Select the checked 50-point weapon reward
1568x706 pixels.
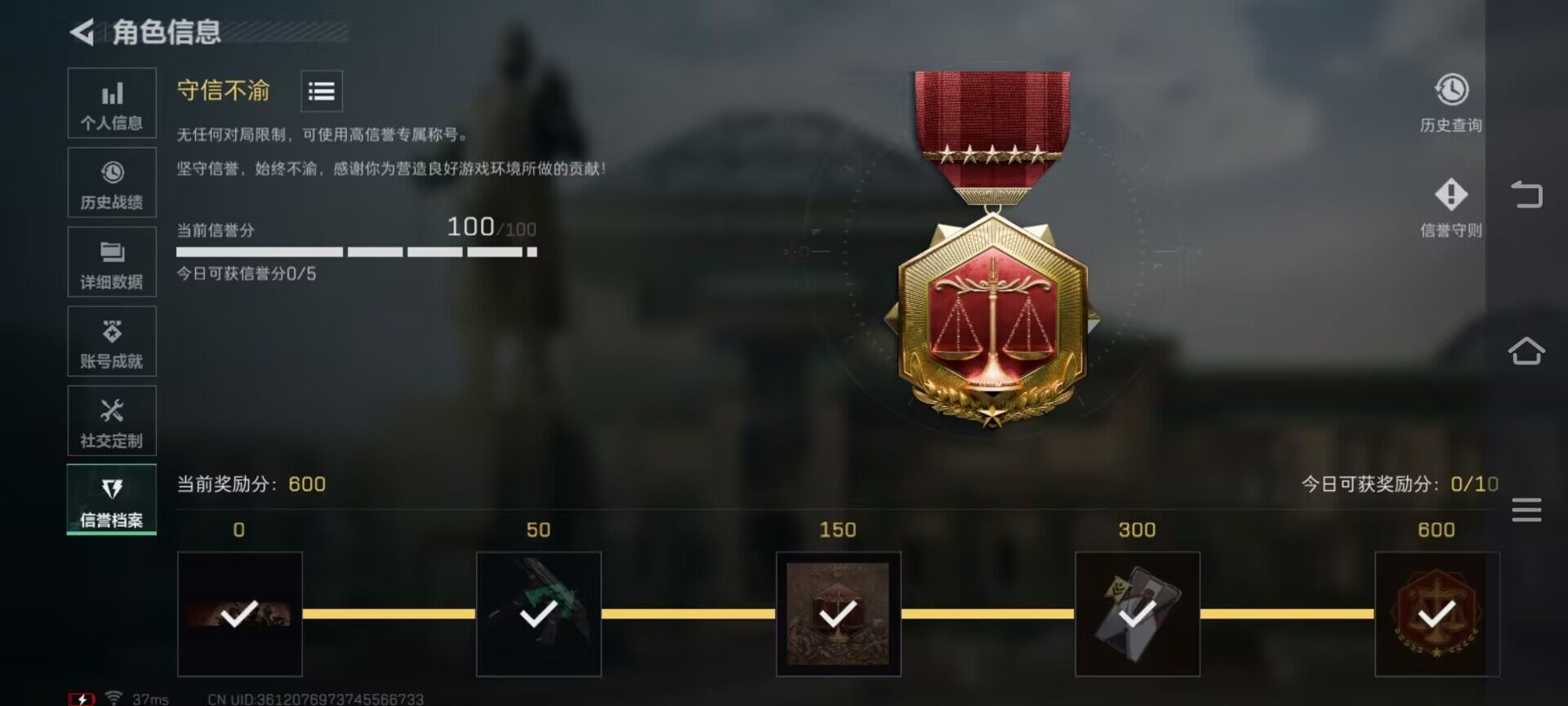pos(539,614)
